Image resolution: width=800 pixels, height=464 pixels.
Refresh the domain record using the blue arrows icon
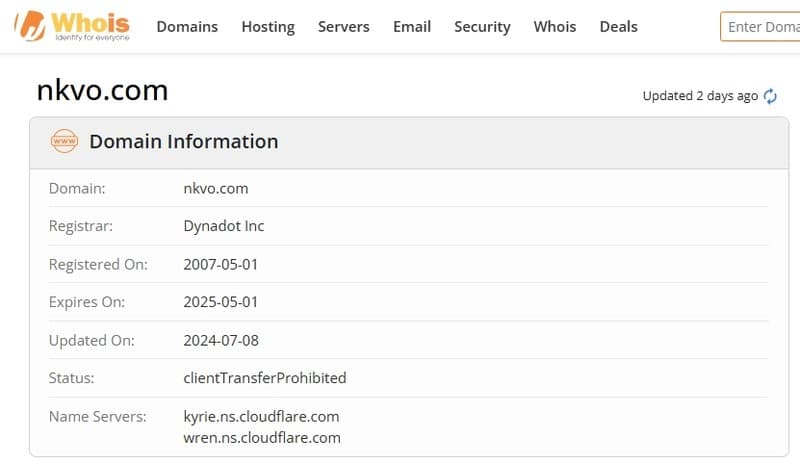tap(770, 97)
